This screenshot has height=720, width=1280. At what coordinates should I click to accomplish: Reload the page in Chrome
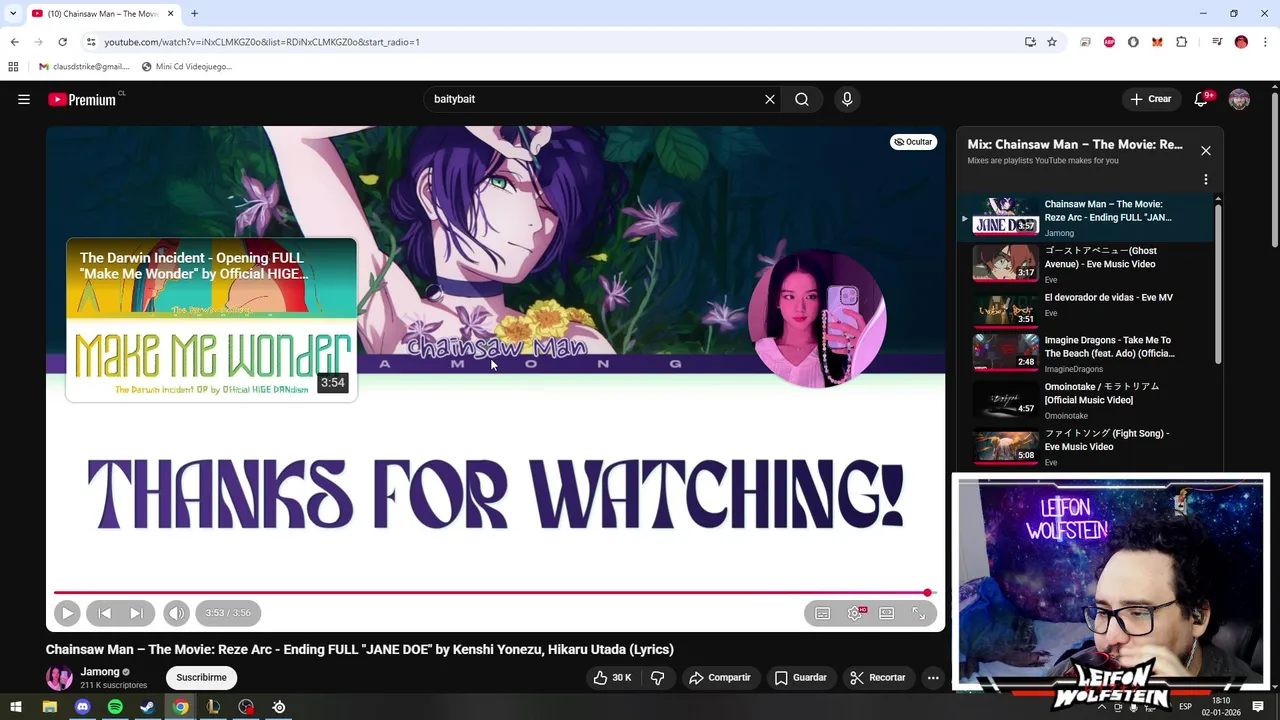pyautogui.click(x=62, y=42)
